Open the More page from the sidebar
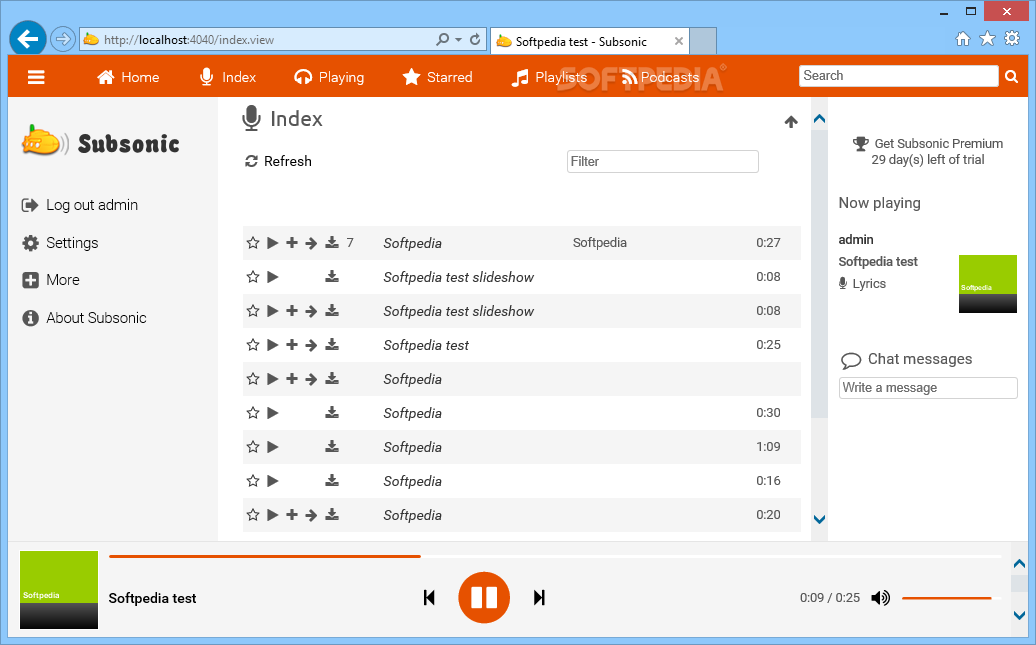 pyautogui.click(x=51, y=280)
